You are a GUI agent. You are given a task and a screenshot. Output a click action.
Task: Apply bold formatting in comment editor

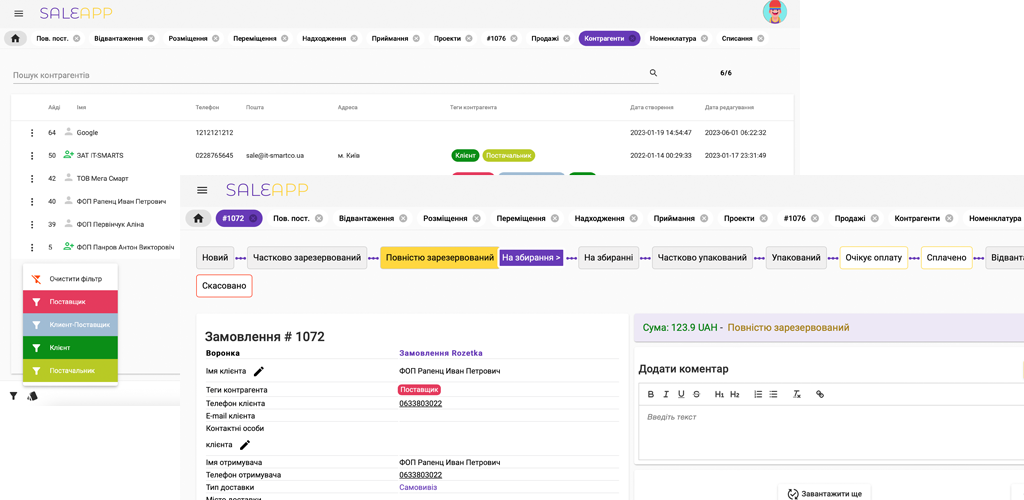point(650,394)
